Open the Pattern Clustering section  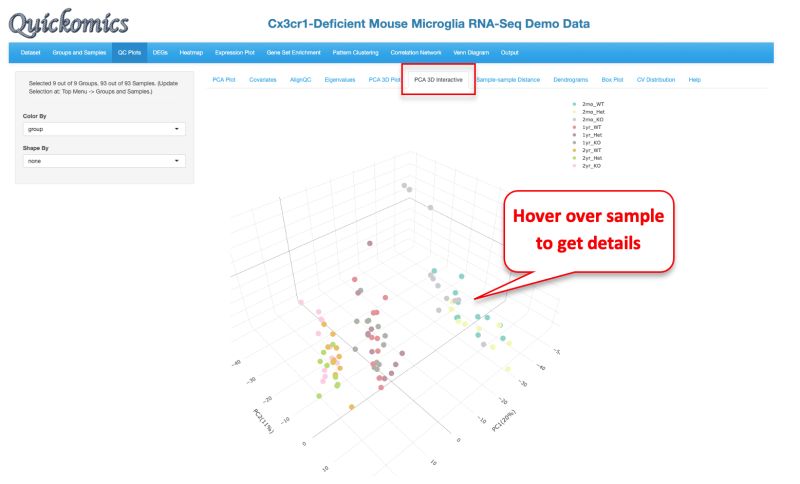(x=355, y=53)
